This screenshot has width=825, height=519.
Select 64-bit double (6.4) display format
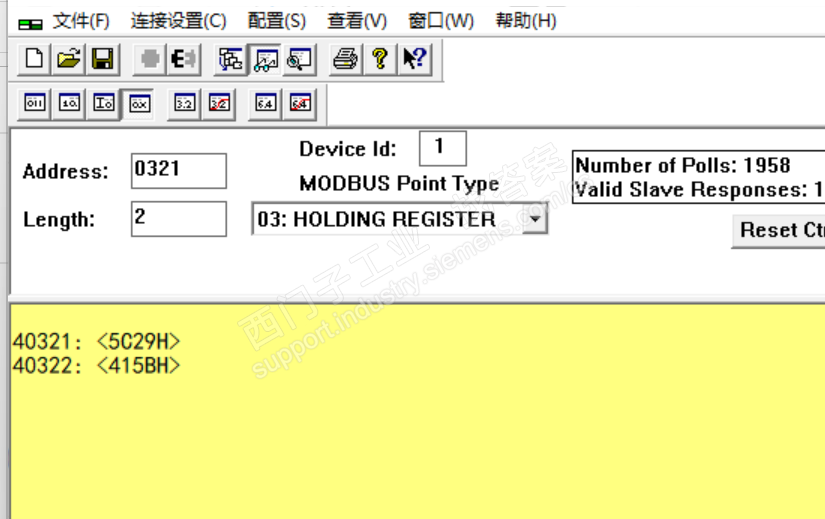click(265, 103)
